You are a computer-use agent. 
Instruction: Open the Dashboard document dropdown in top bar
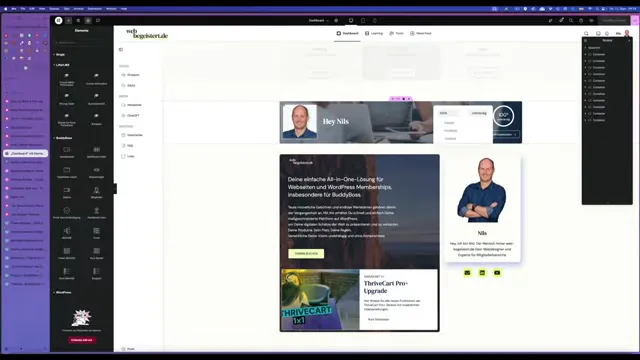point(318,20)
